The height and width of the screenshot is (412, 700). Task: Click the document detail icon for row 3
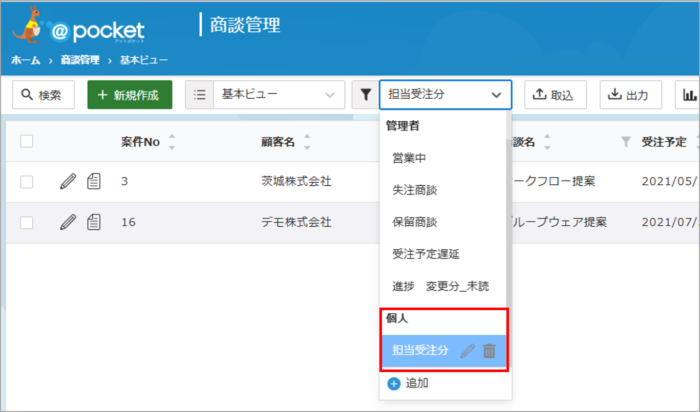point(94,181)
